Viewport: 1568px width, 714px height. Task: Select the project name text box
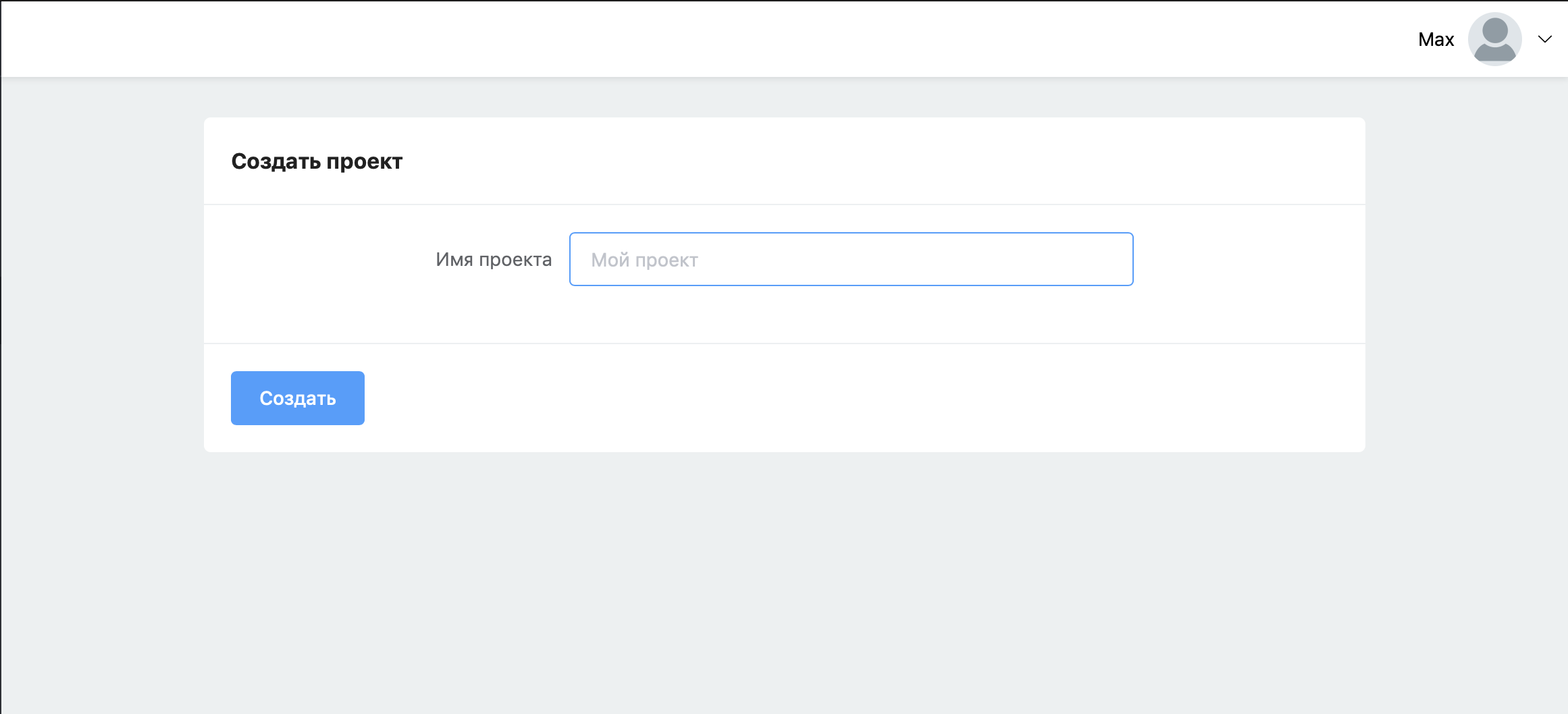[x=851, y=259]
